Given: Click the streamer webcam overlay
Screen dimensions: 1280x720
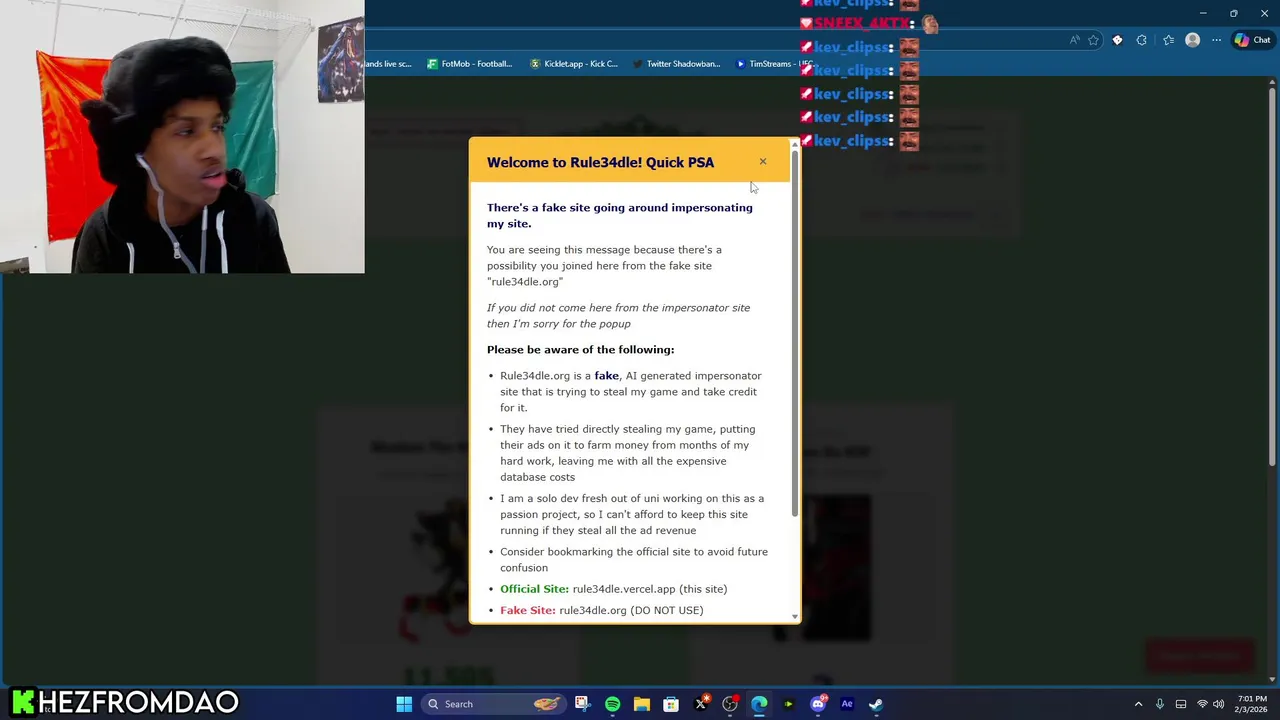Looking at the screenshot, I should [182, 136].
